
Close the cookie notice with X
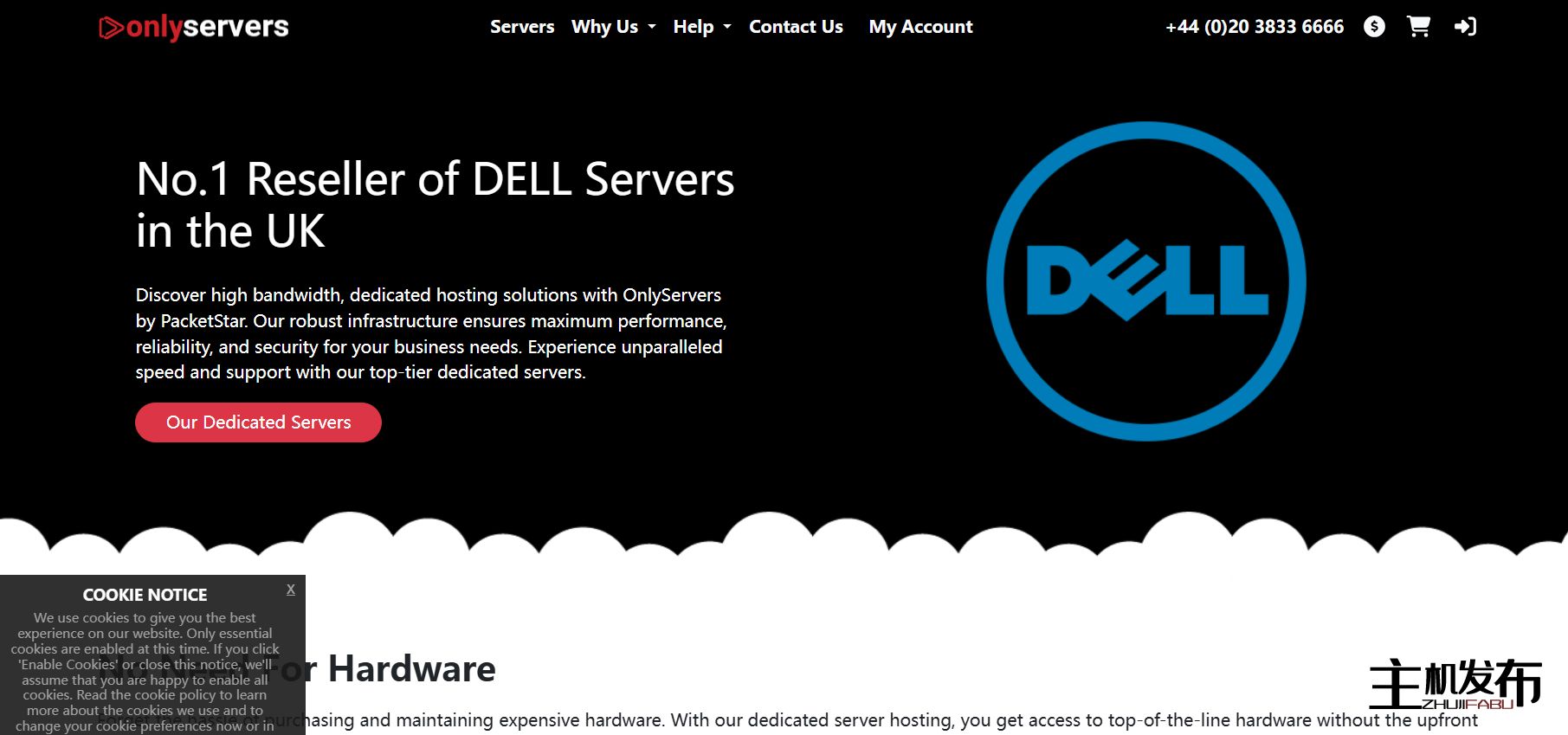(291, 589)
